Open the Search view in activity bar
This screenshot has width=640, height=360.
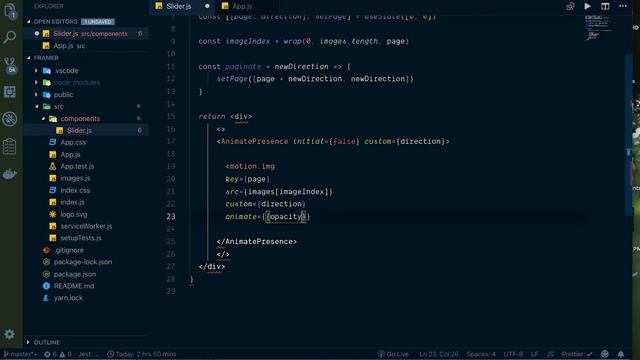pos(9,38)
